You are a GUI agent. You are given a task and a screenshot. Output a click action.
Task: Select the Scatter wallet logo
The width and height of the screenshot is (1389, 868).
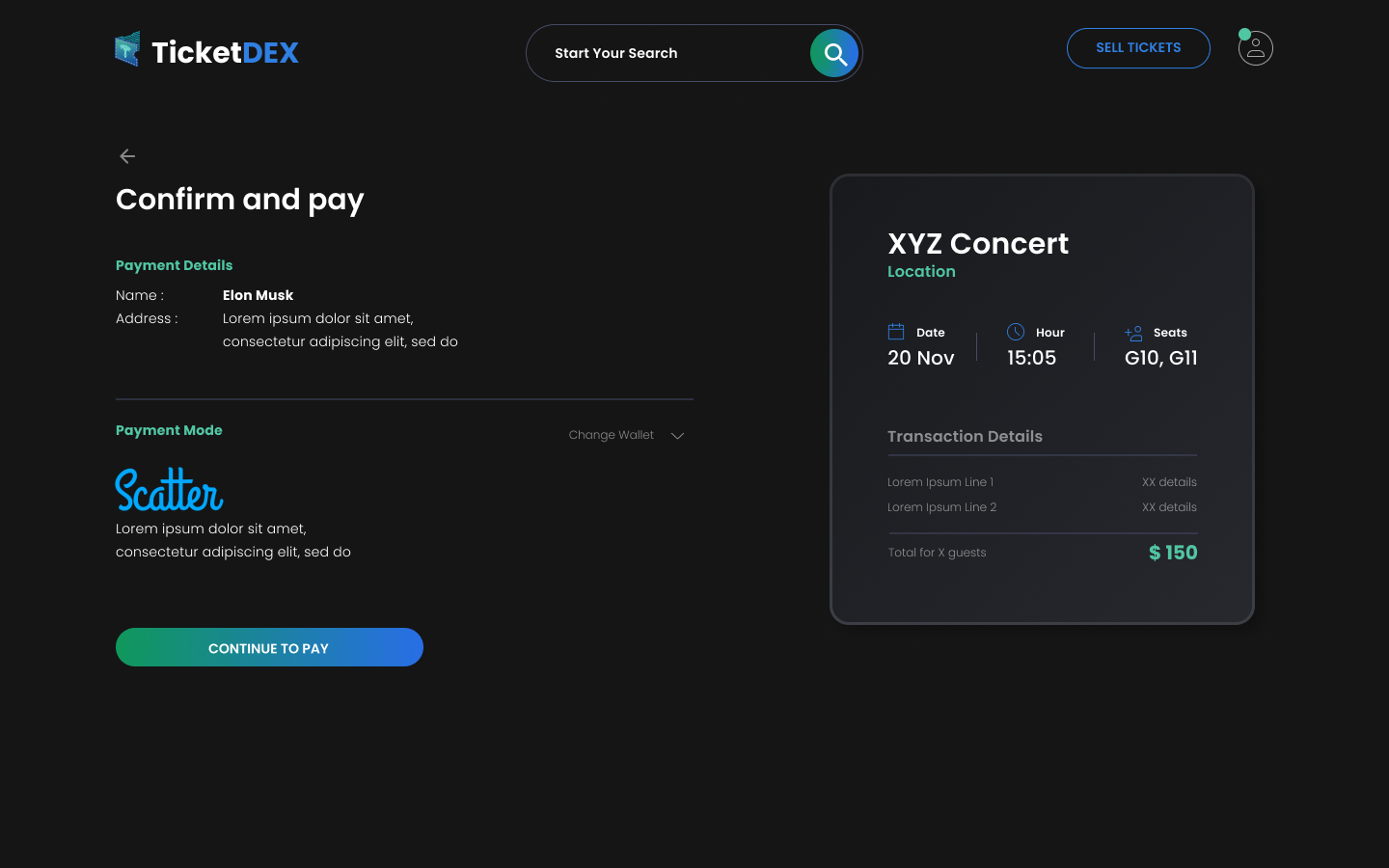[170, 491]
